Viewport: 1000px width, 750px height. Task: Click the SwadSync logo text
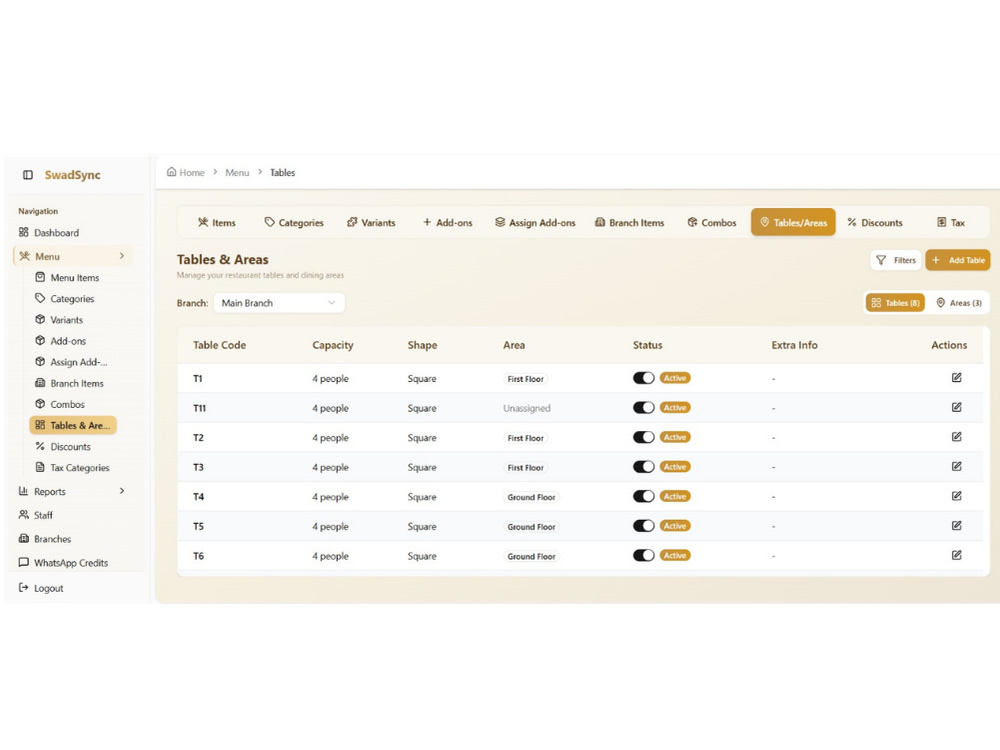(x=73, y=175)
